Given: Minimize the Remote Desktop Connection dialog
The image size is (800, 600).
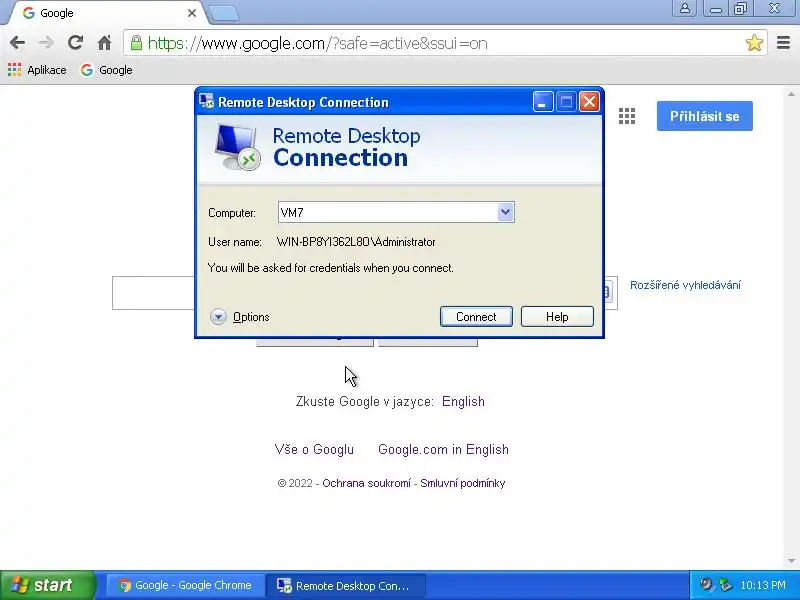Looking at the screenshot, I should coord(543,102).
